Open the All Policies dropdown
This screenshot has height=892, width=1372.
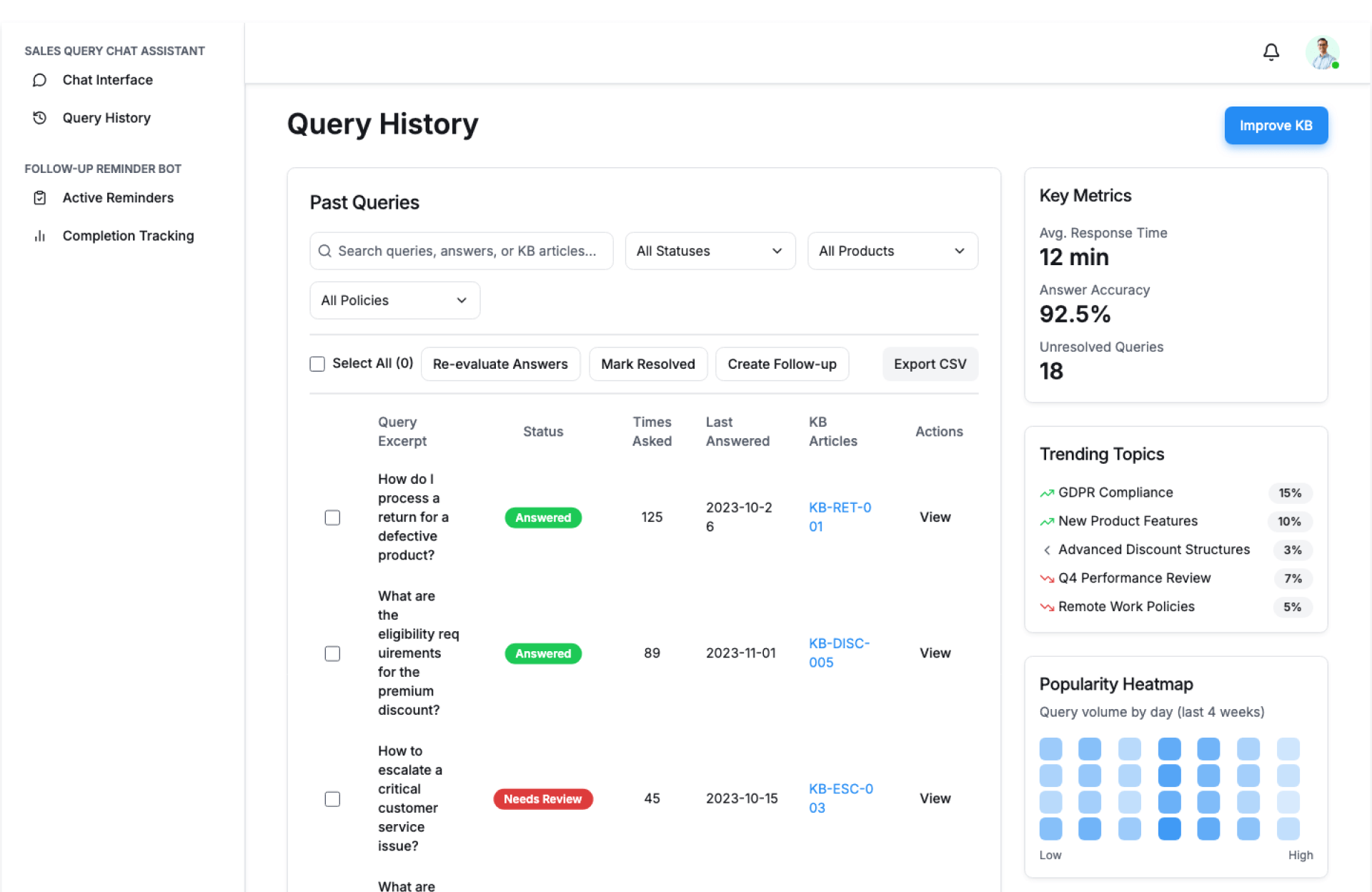pyautogui.click(x=394, y=300)
